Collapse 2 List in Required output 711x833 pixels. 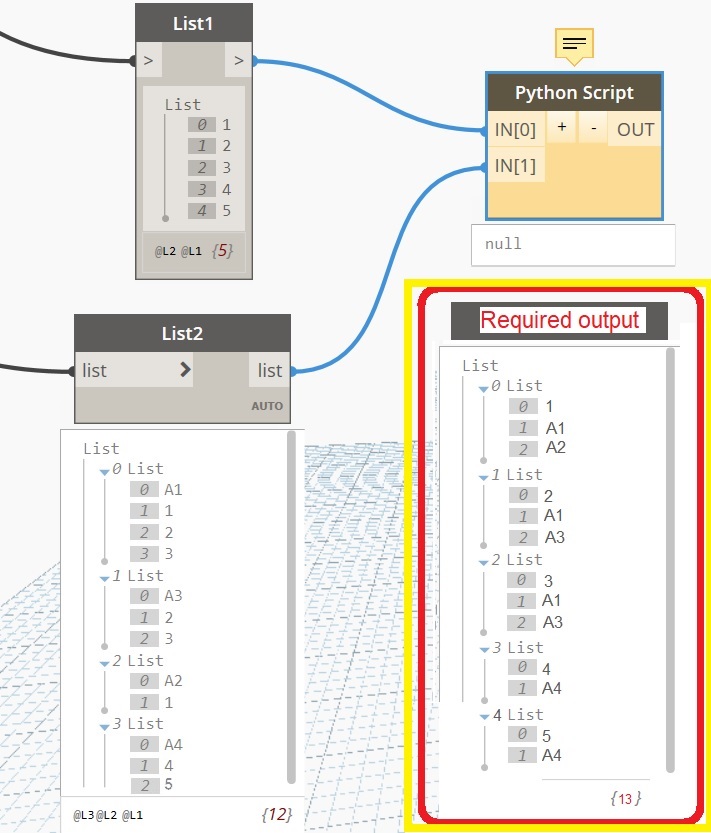point(483,563)
